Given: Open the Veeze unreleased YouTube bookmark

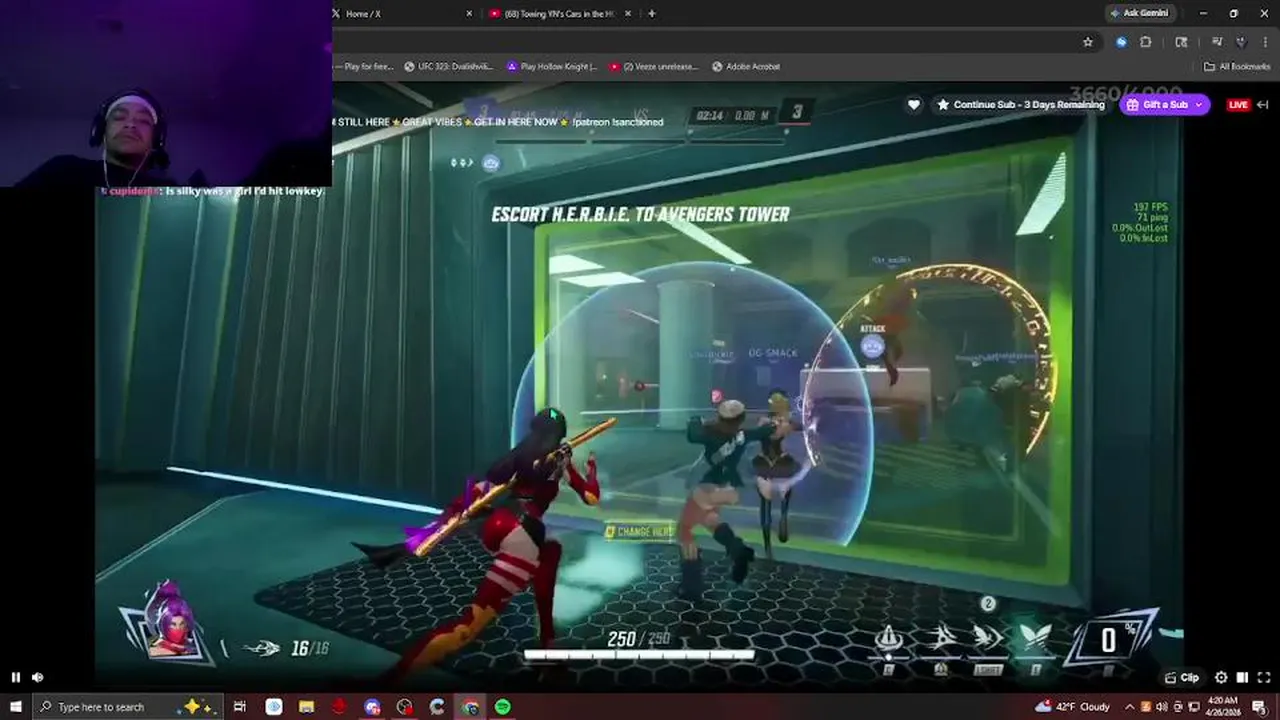Looking at the screenshot, I should click(654, 67).
